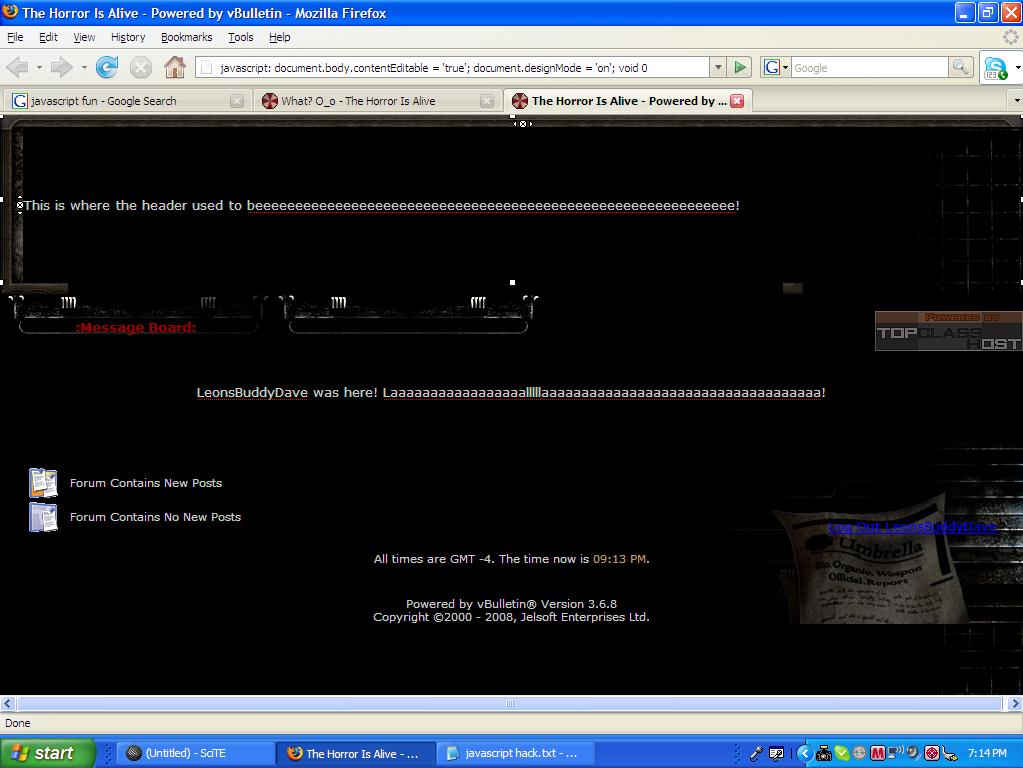Click the Start button

click(x=47, y=753)
